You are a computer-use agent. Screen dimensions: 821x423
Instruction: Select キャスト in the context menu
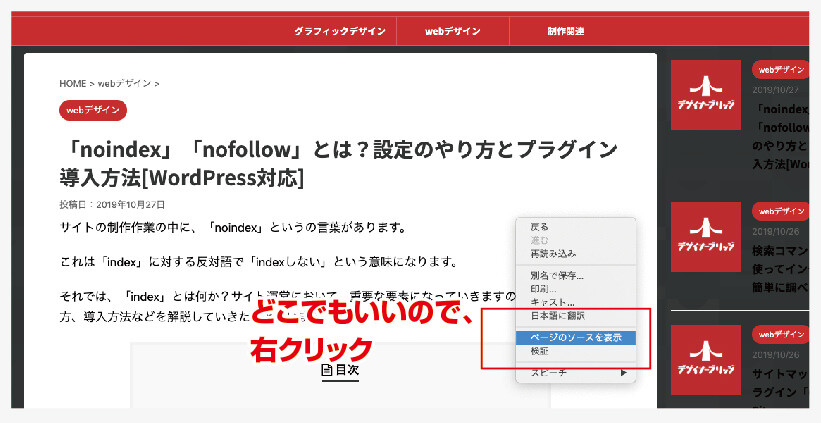pos(552,301)
